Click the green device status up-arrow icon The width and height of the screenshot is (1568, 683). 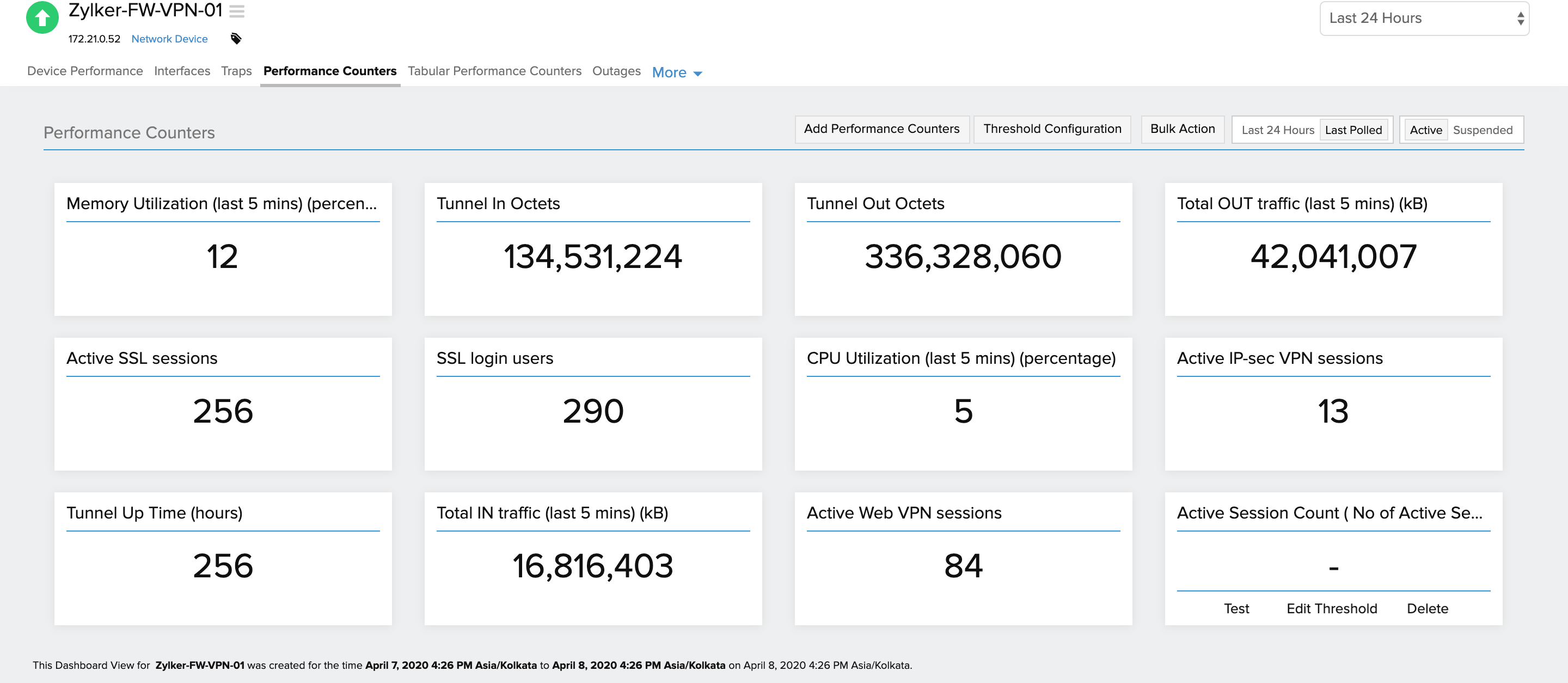pos(42,17)
